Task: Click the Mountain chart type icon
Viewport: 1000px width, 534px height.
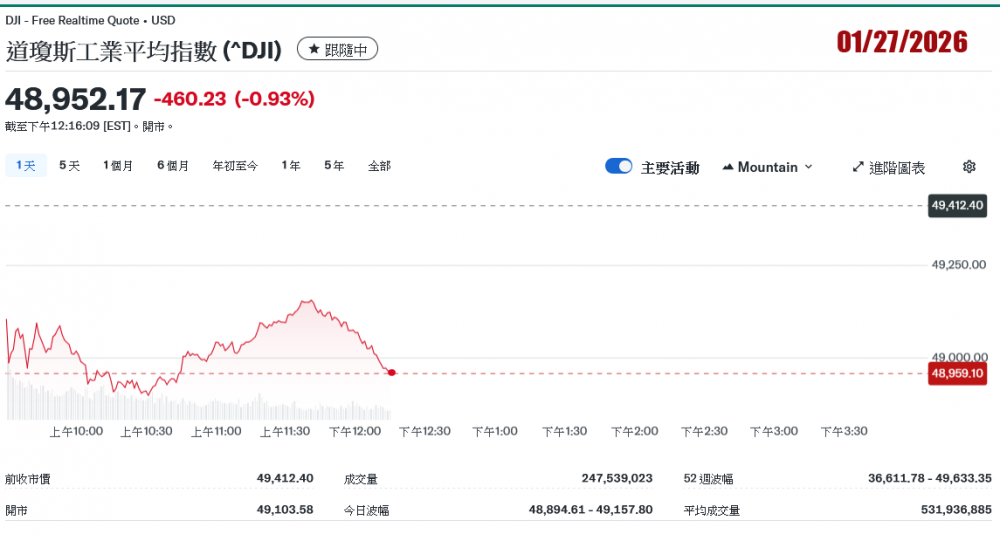Action: [x=727, y=167]
